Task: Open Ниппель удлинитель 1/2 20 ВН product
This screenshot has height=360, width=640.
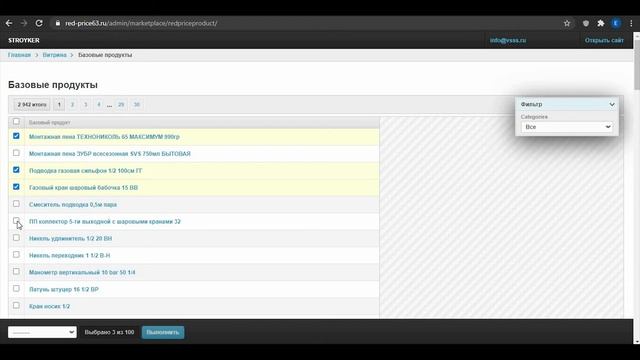Action: point(70,238)
